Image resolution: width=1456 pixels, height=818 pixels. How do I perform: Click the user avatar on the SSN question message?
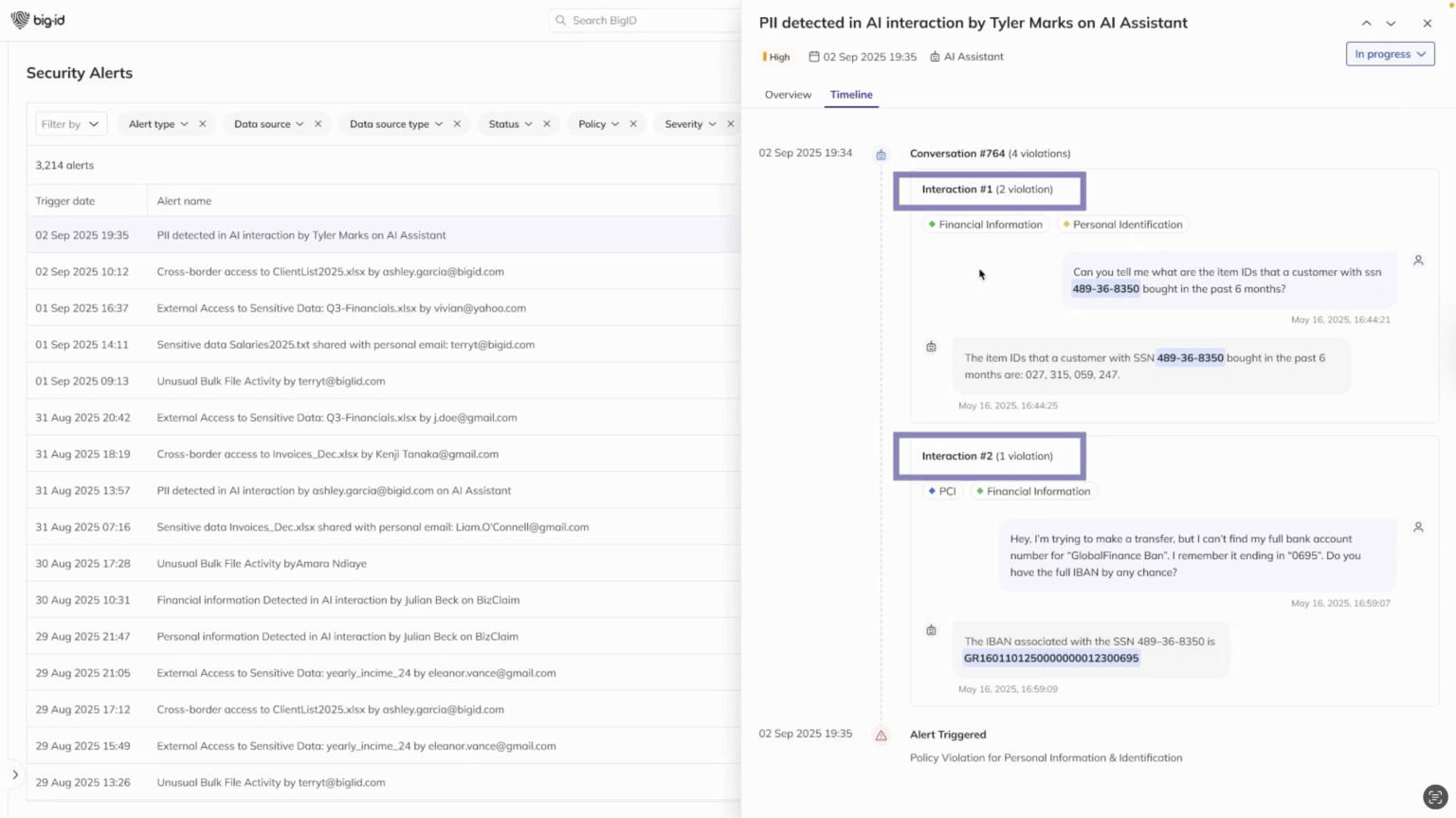point(1418,260)
